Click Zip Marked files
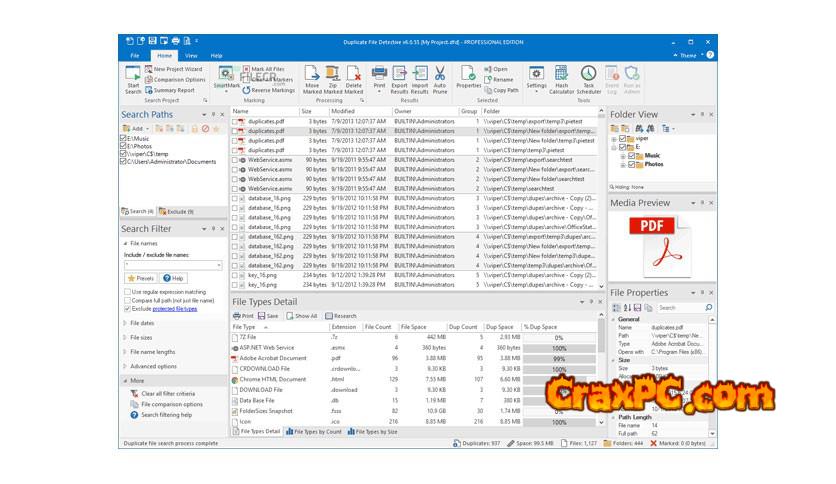The image size is (836, 484). coord(333,79)
